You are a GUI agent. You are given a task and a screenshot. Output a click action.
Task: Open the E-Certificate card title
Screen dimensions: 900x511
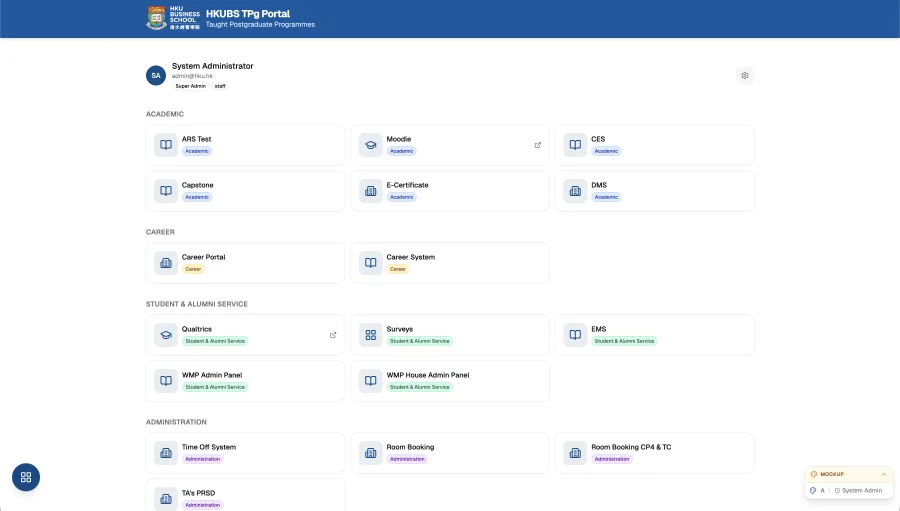tap(408, 185)
